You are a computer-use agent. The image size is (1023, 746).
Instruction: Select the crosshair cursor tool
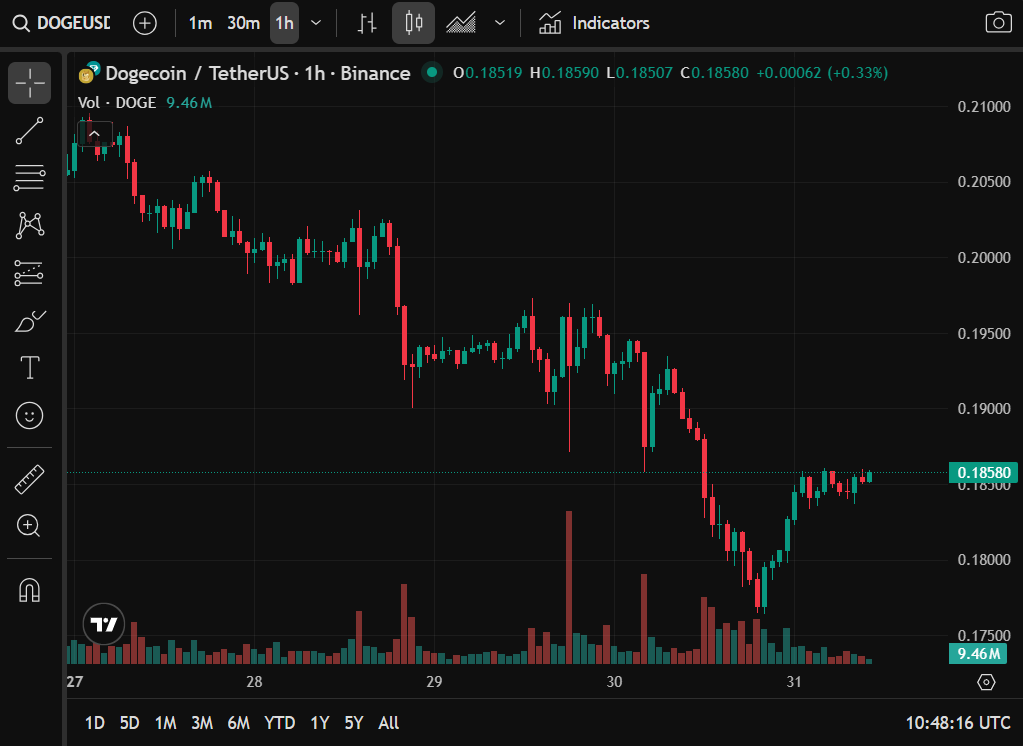pyautogui.click(x=30, y=83)
